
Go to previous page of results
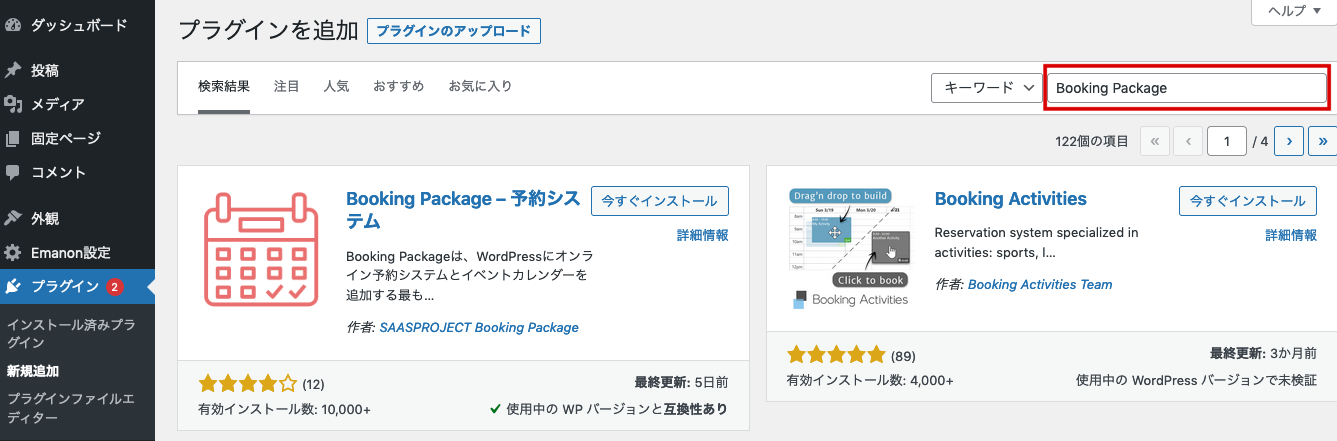click(1188, 142)
